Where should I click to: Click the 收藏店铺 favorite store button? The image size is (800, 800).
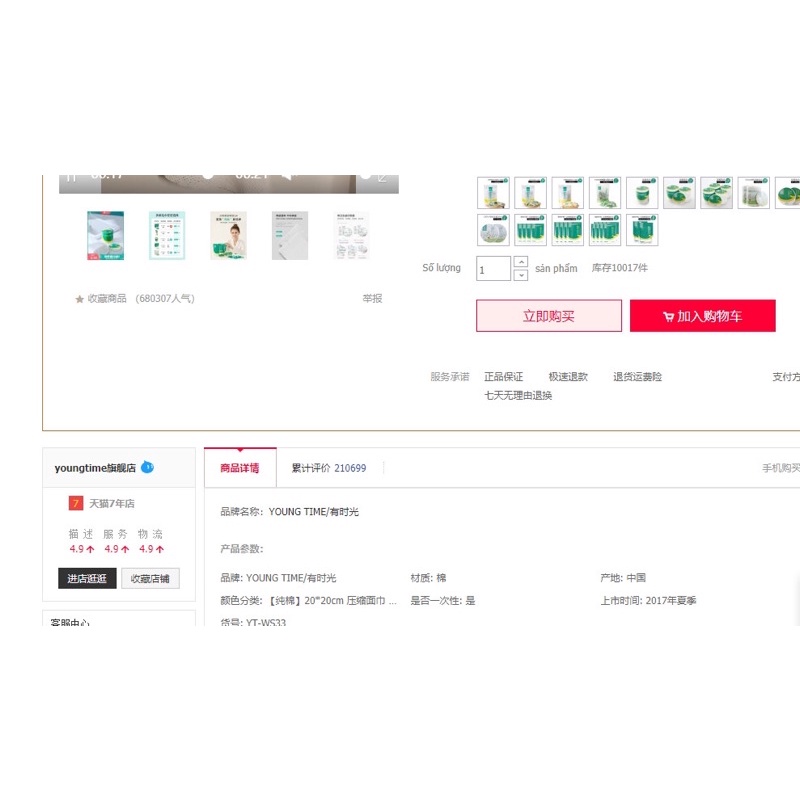(158, 579)
